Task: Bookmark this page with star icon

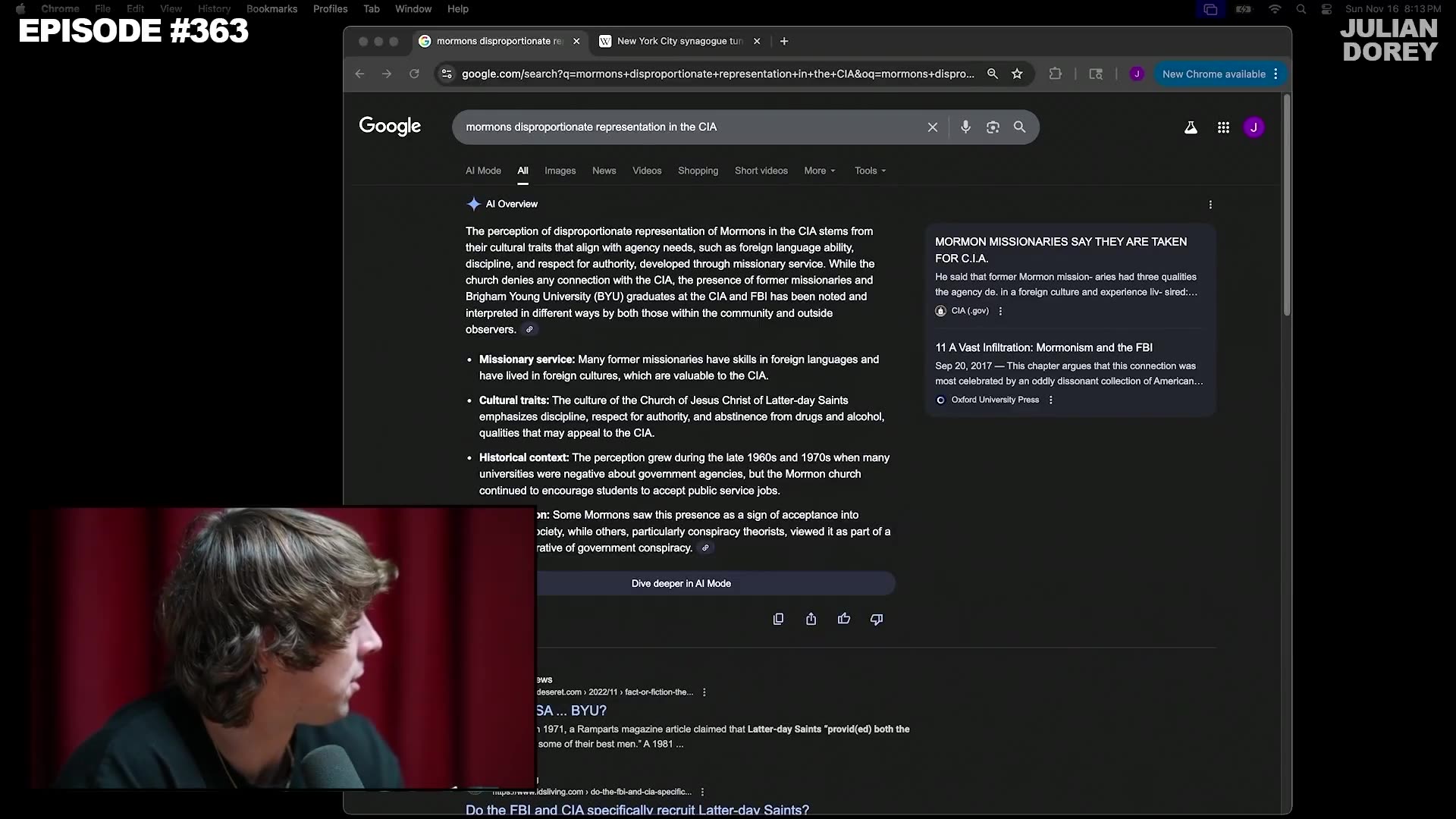Action: [1017, 74]
